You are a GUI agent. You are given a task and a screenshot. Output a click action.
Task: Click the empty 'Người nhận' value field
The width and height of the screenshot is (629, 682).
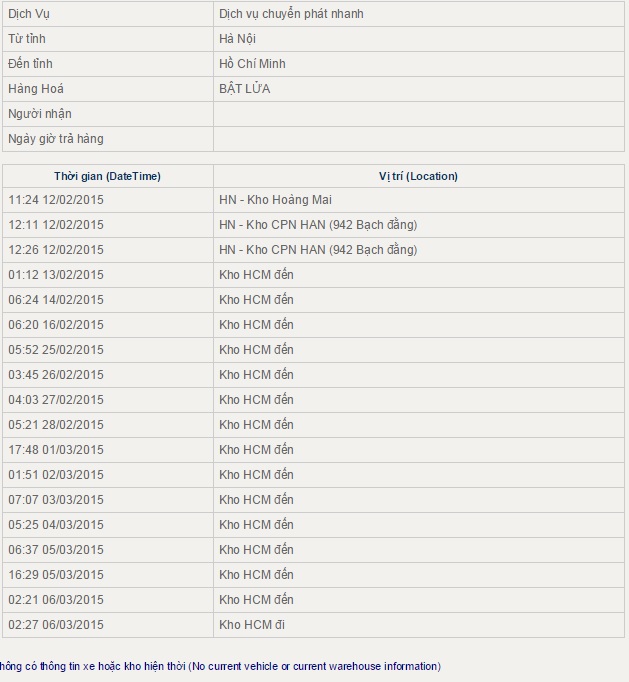pos(418,114)
